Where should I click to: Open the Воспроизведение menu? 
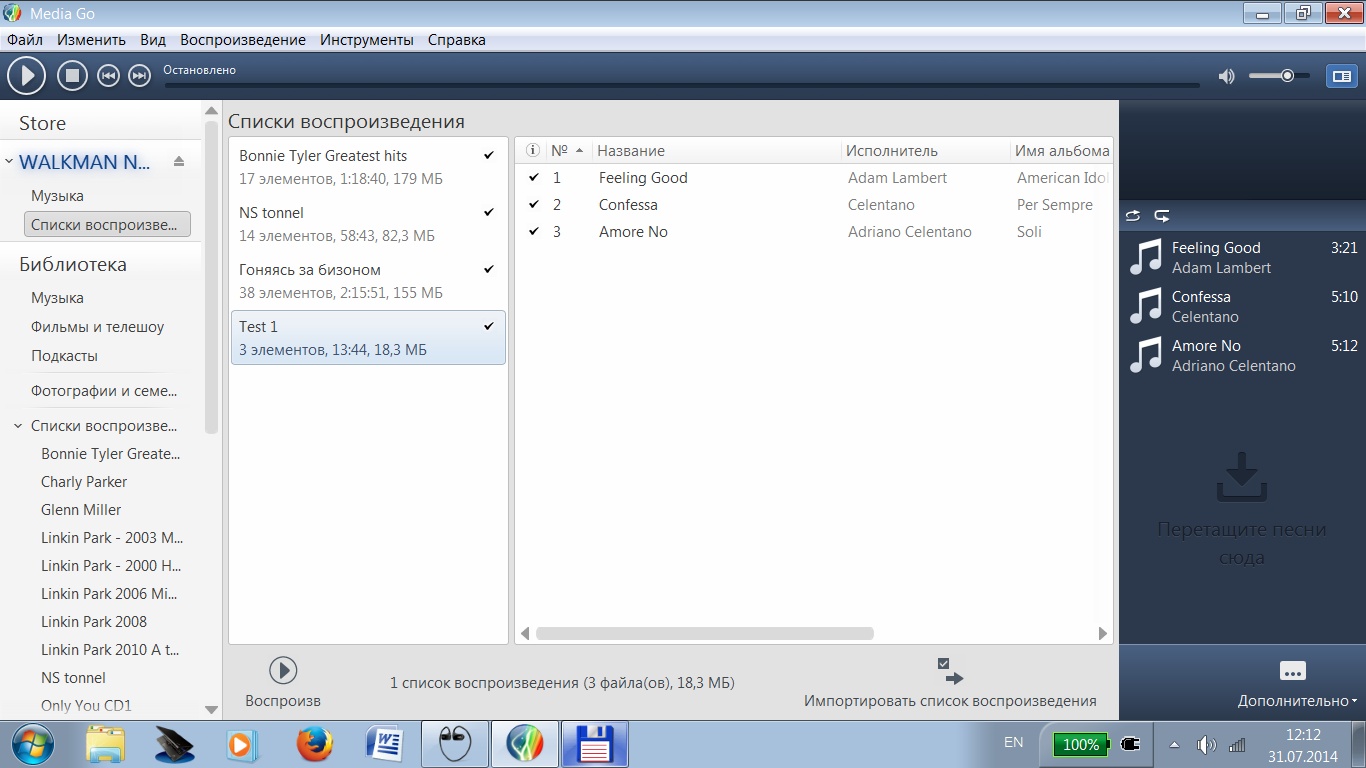pos(243,40)
